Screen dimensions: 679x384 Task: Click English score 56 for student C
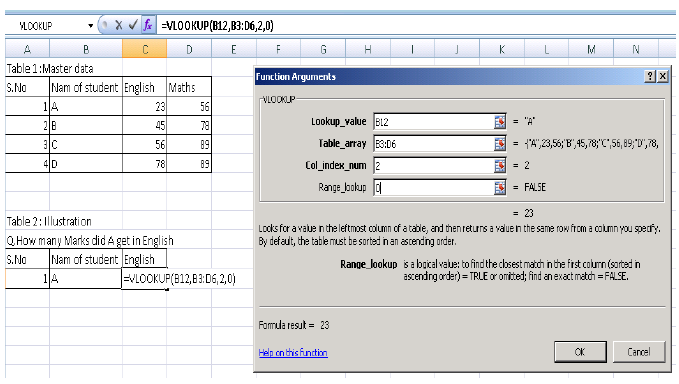point(145,145)
